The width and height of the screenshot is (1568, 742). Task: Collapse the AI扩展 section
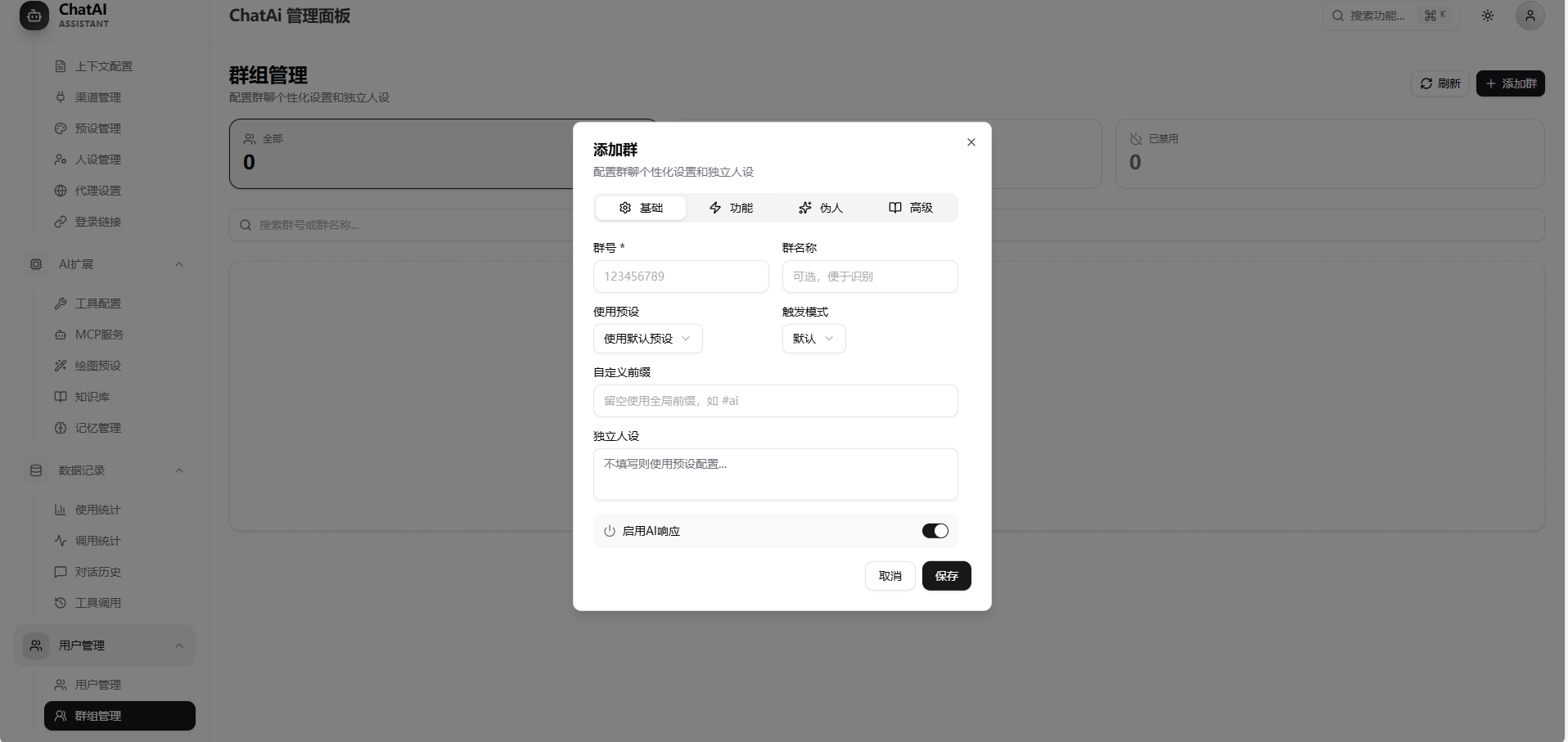[x=179, y=264]
